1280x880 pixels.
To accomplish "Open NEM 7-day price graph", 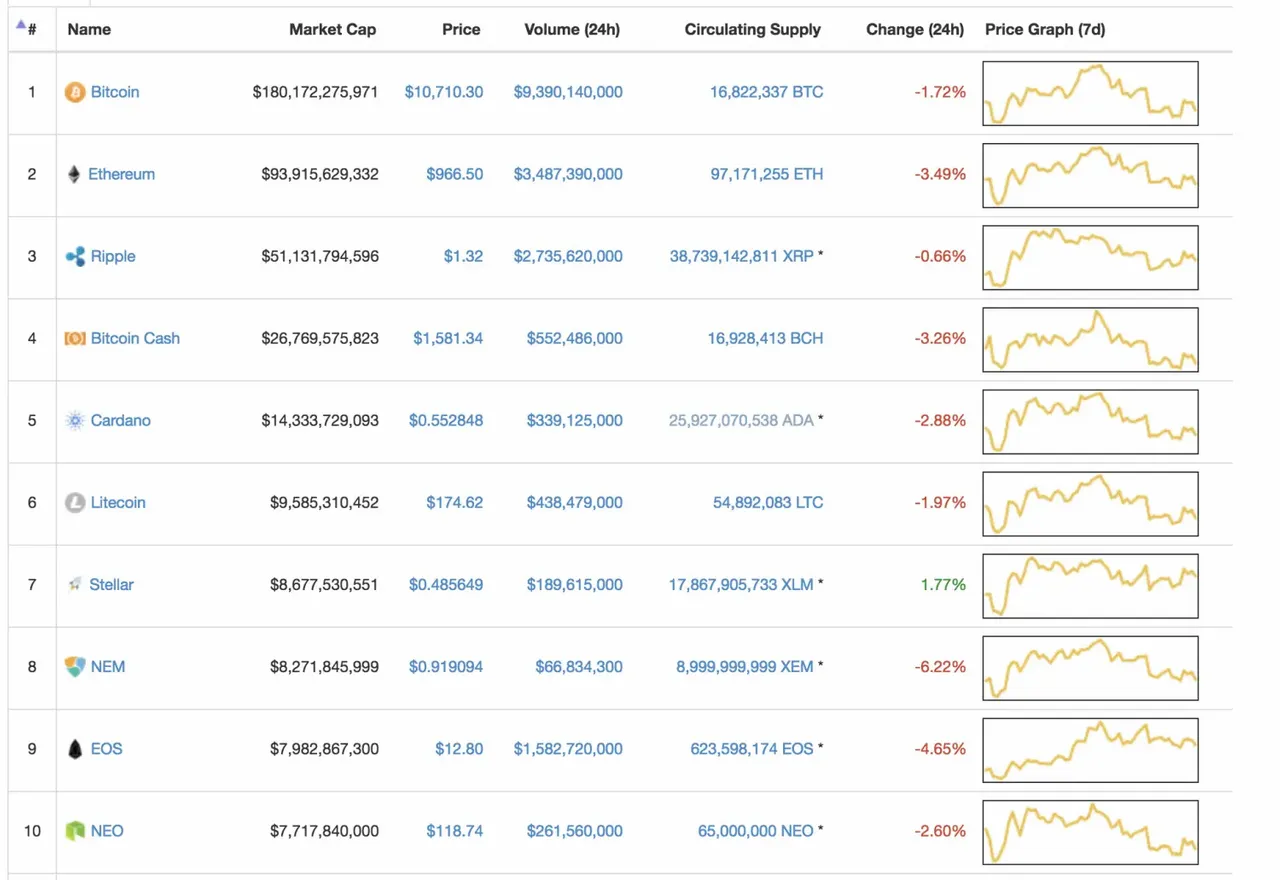I will coord(1090,668).
